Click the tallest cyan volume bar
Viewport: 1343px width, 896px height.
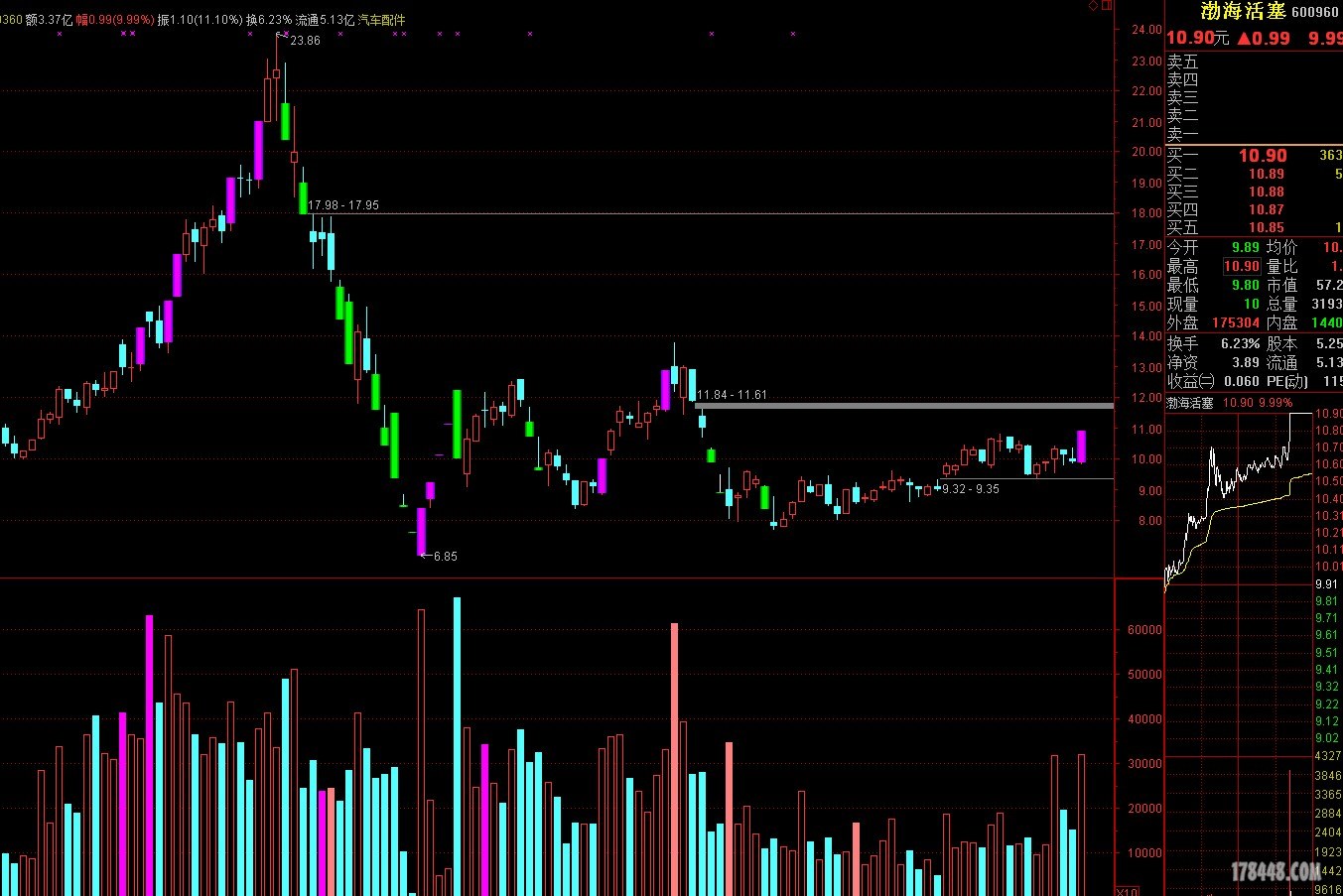(457, 744)
